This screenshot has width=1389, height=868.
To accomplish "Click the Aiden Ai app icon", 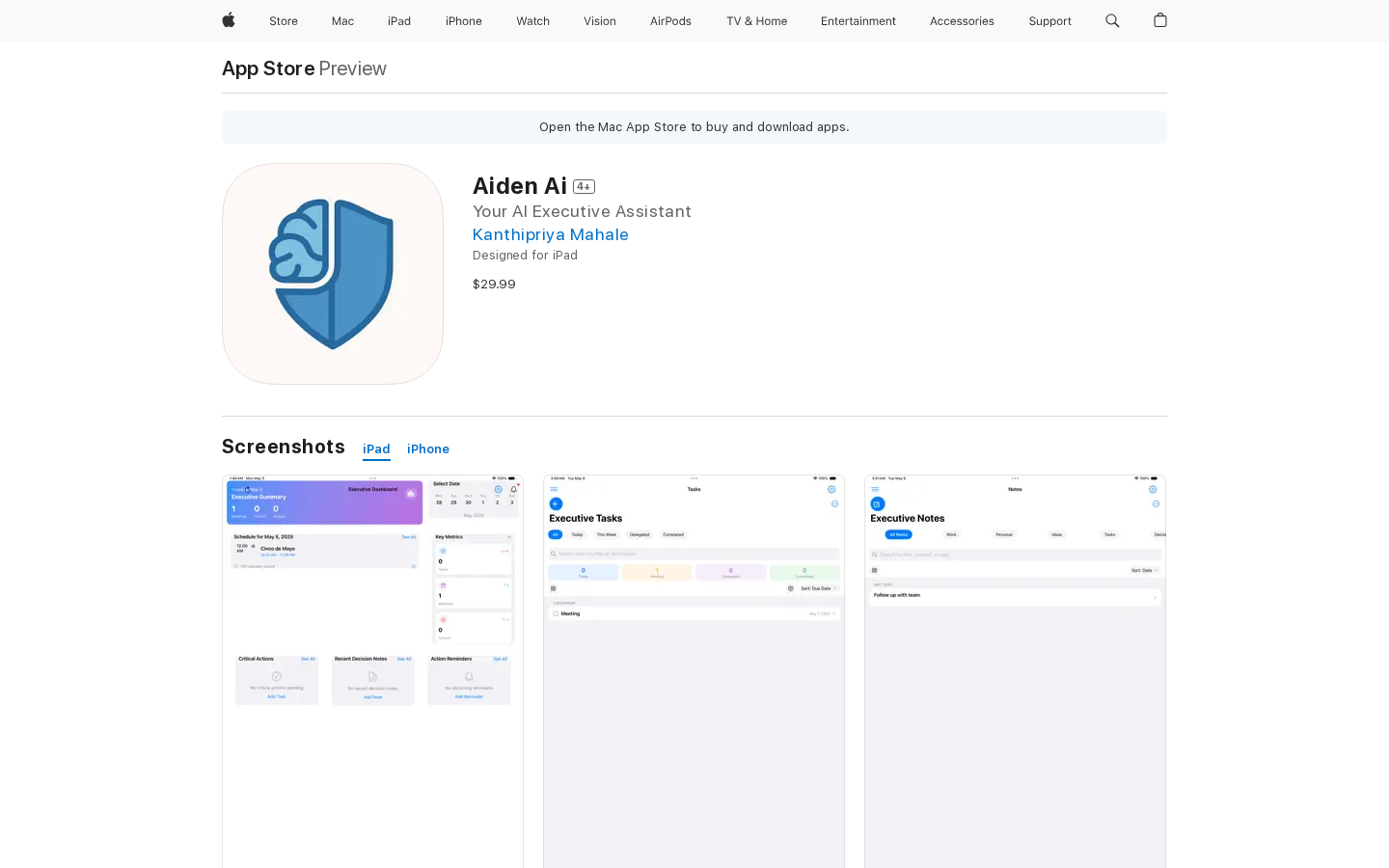I will pyautogui.click(x=333, y=274).
